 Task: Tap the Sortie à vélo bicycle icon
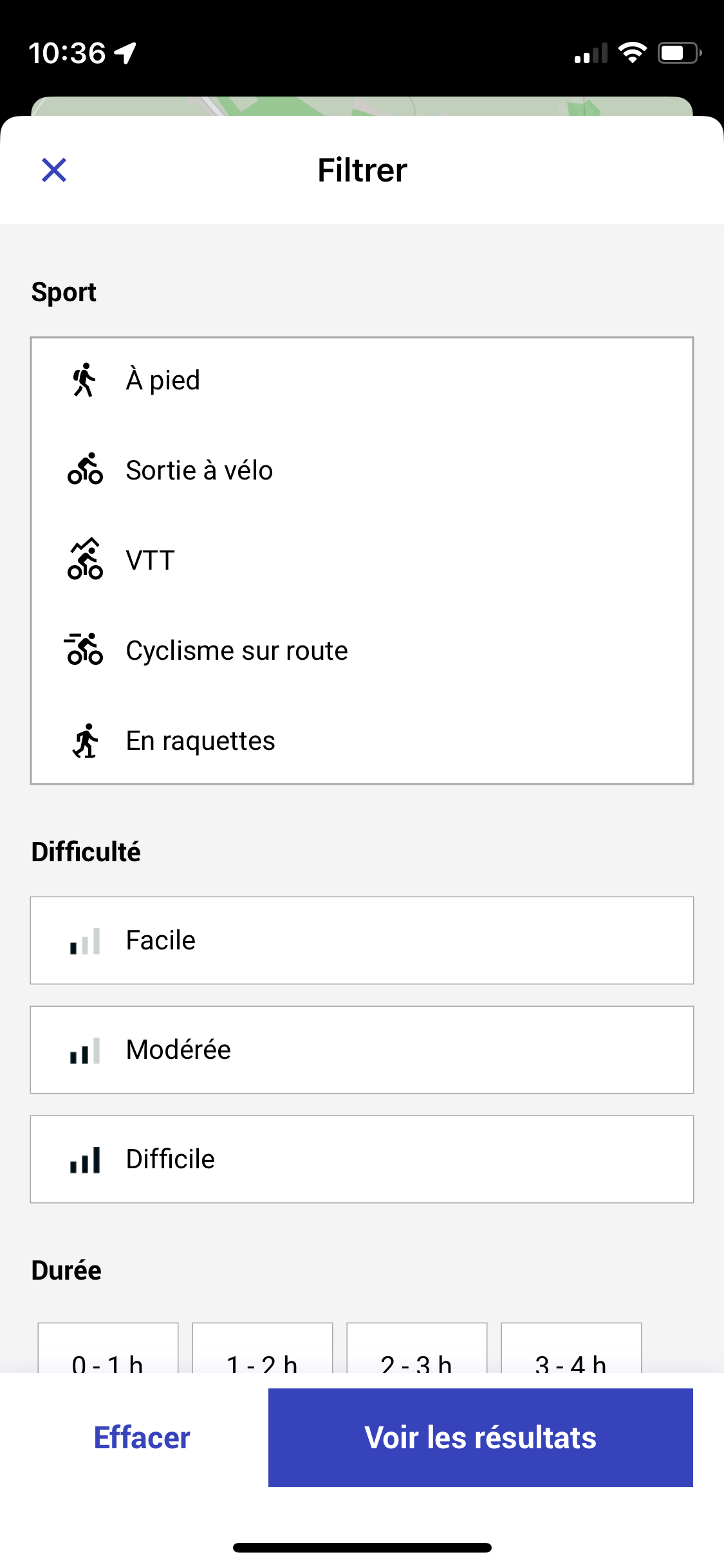(85, 469)
